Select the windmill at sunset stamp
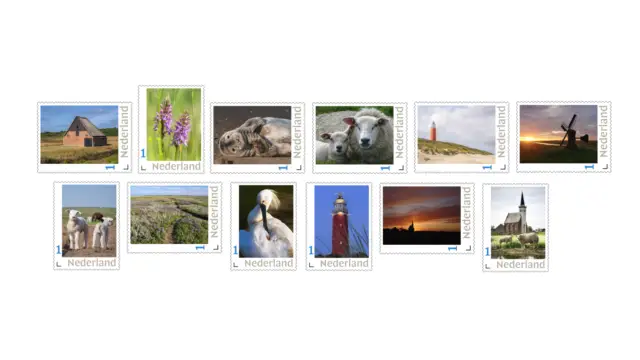Screen dimensions: 640x360 click(564, 137)
